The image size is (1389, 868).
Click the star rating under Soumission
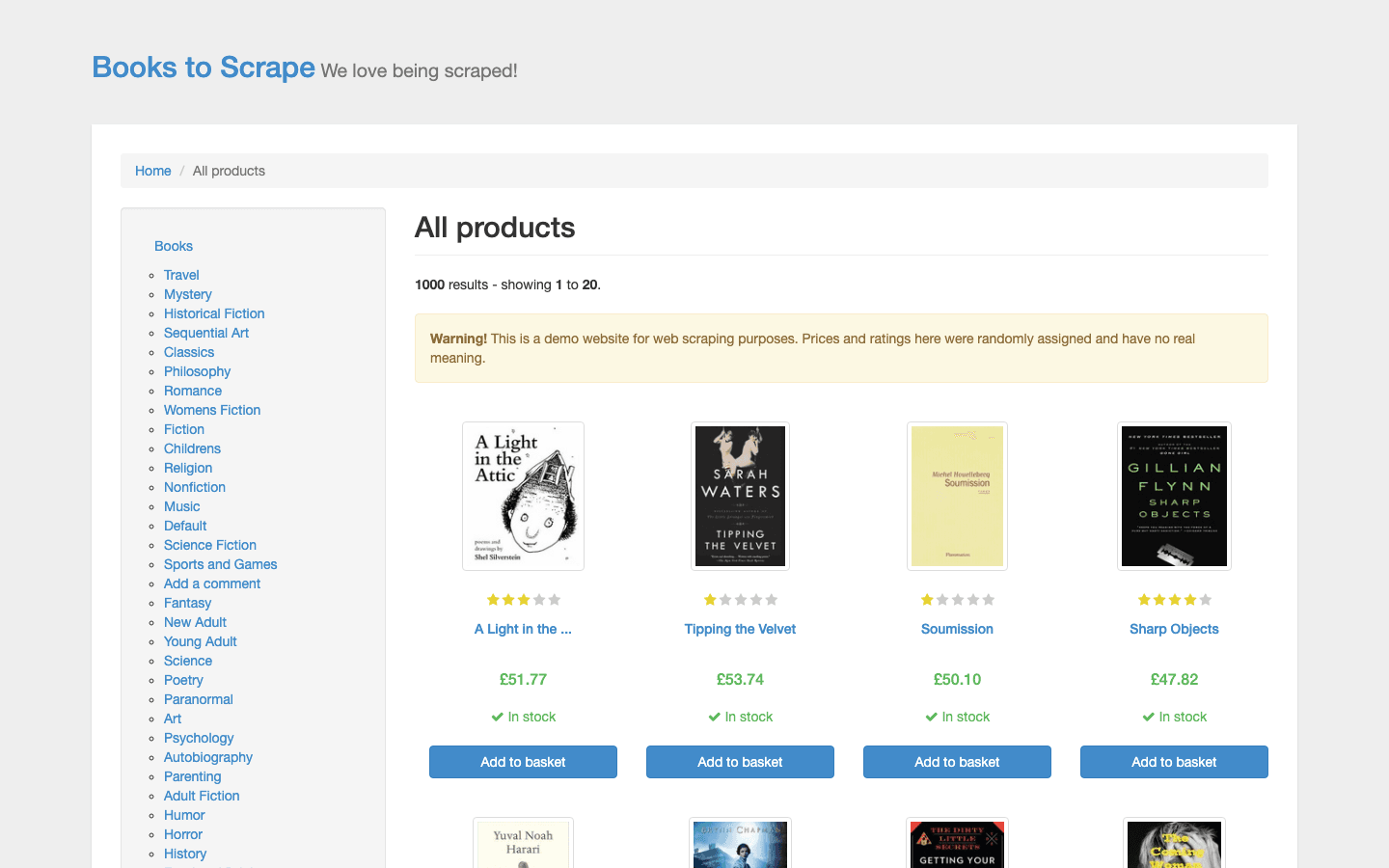[x=957, y=599]
